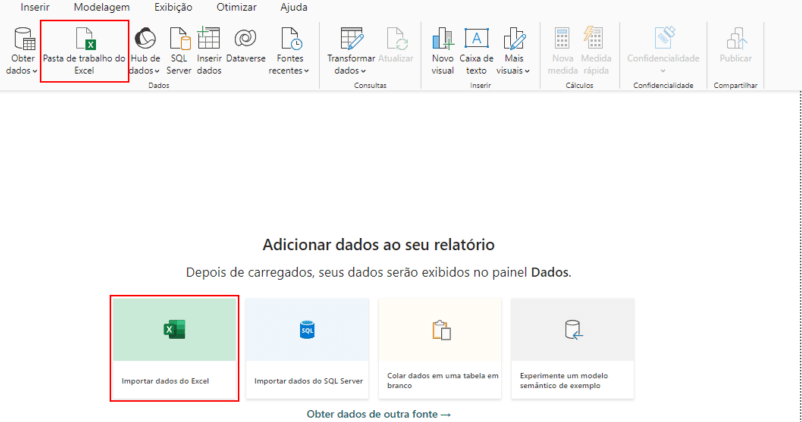Screen dimensions: 802x422
Task: Open the Dataverse connector icon
Action: [x=246, y=38]
